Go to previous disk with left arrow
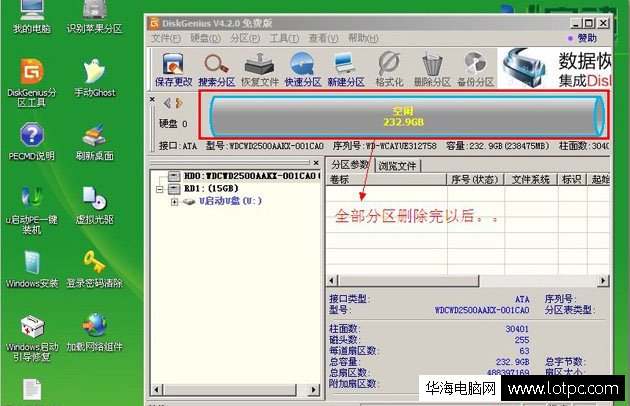 coord(167,103)
